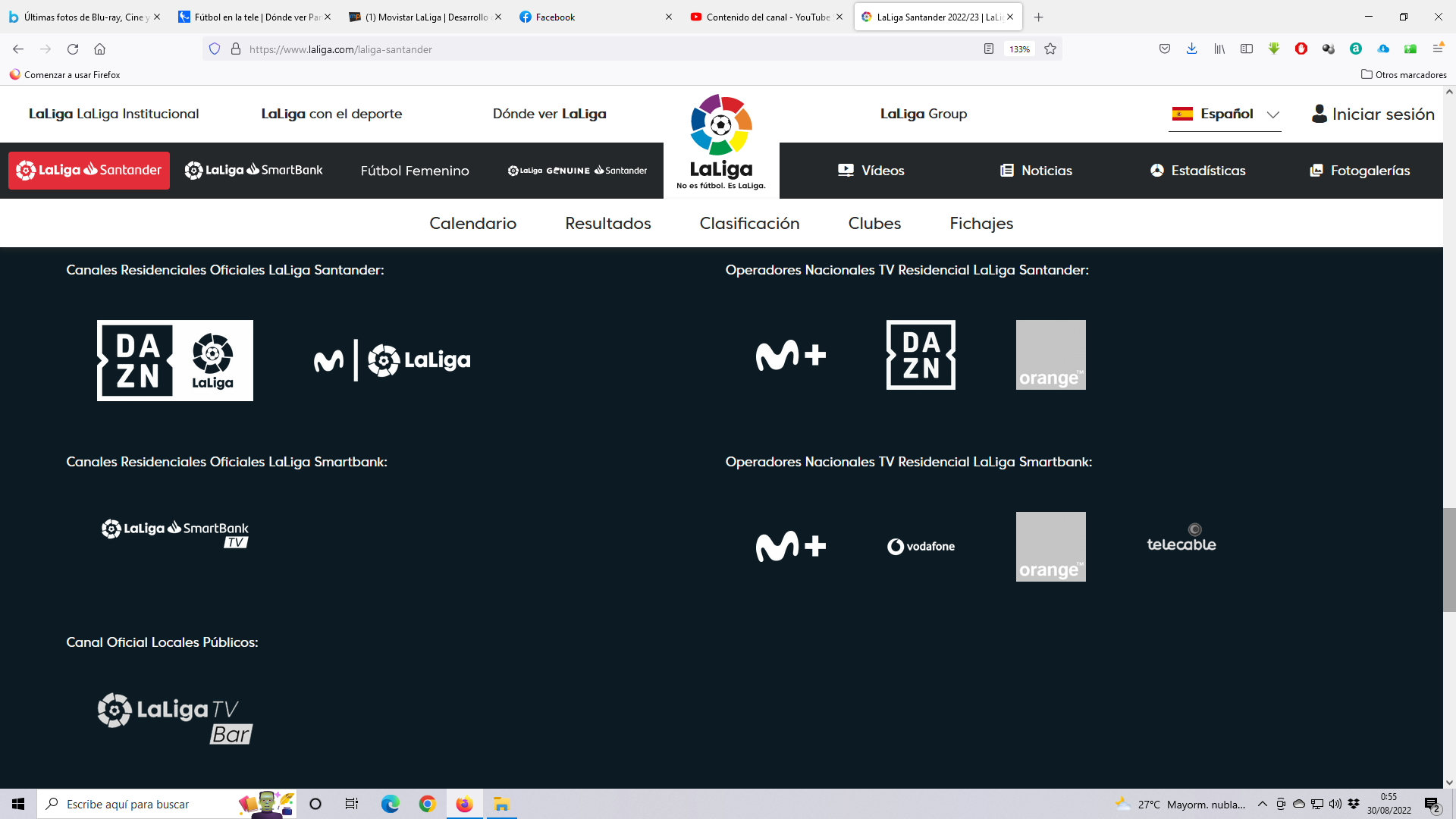Click the DAZN LaLiga channel logo
The height and width of the screenshot is (819, 1456).
coord(175,360)
